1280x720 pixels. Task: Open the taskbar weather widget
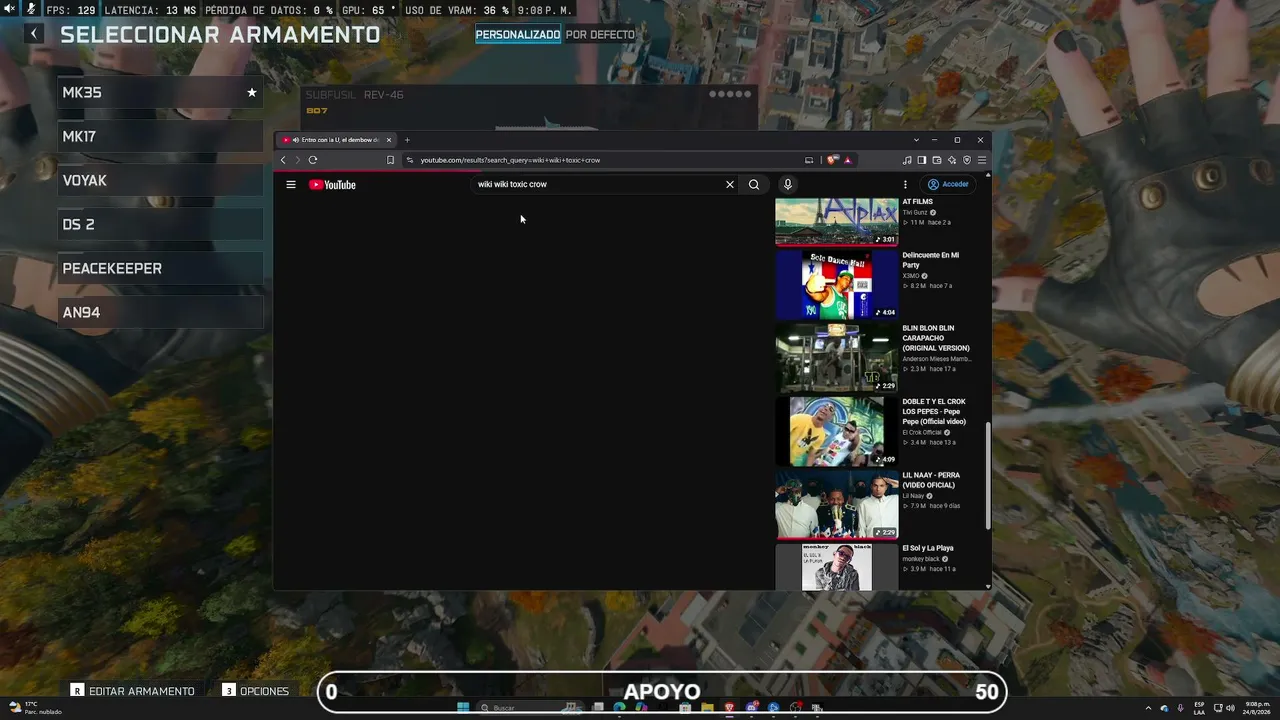[34, 708]
